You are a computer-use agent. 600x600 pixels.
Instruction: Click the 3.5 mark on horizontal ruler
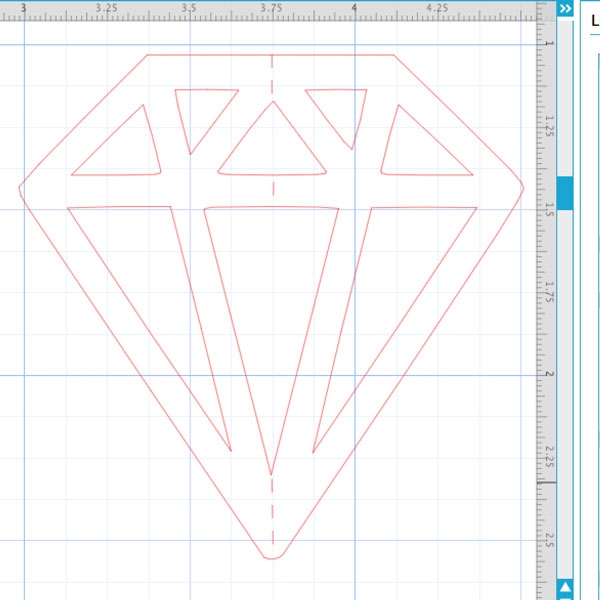pos(189,8)
